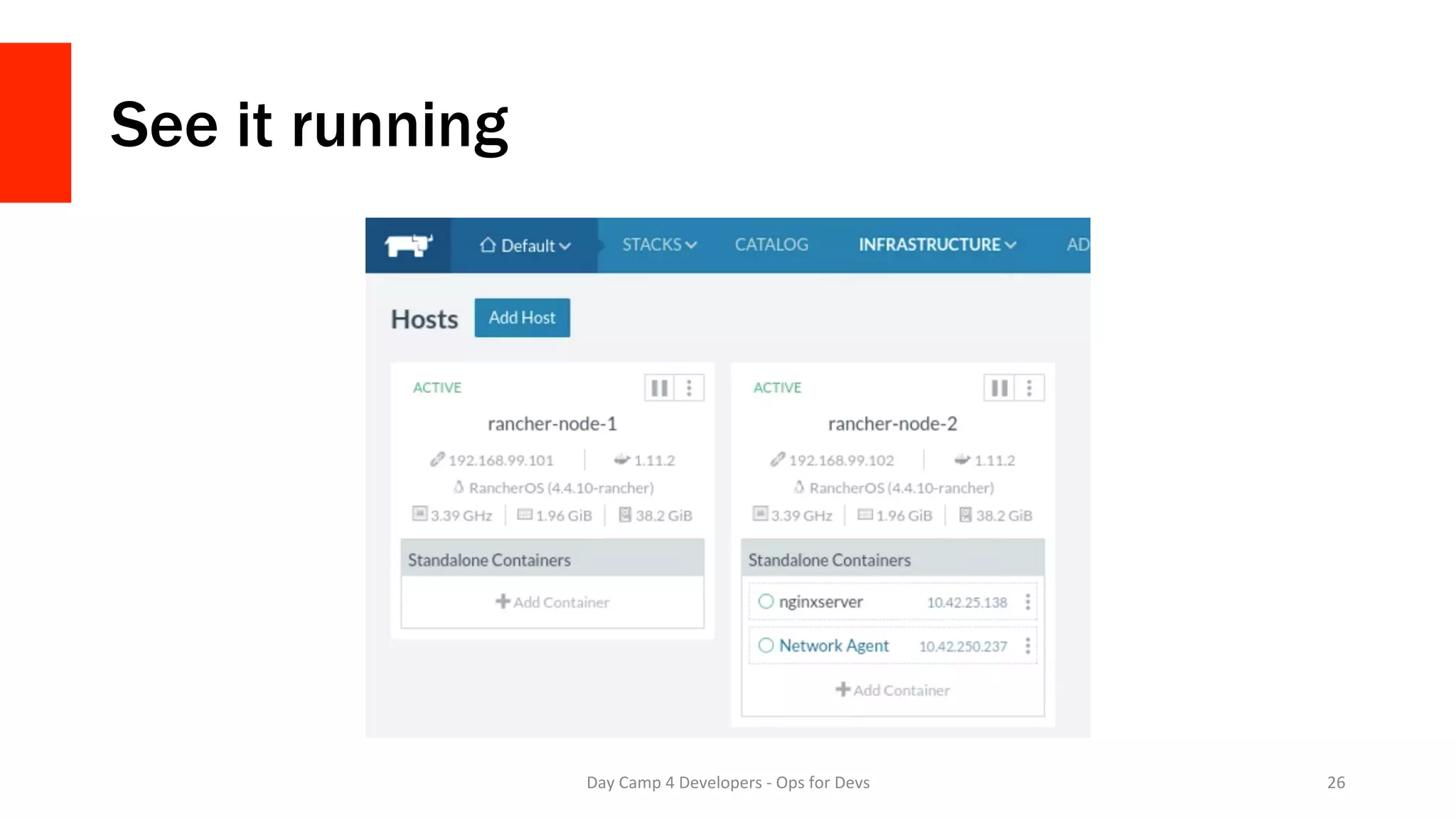This screenshot has height=819, width=1456.
Task: Pause rancher-node-1 host
Action: click(x=659, y=388)
